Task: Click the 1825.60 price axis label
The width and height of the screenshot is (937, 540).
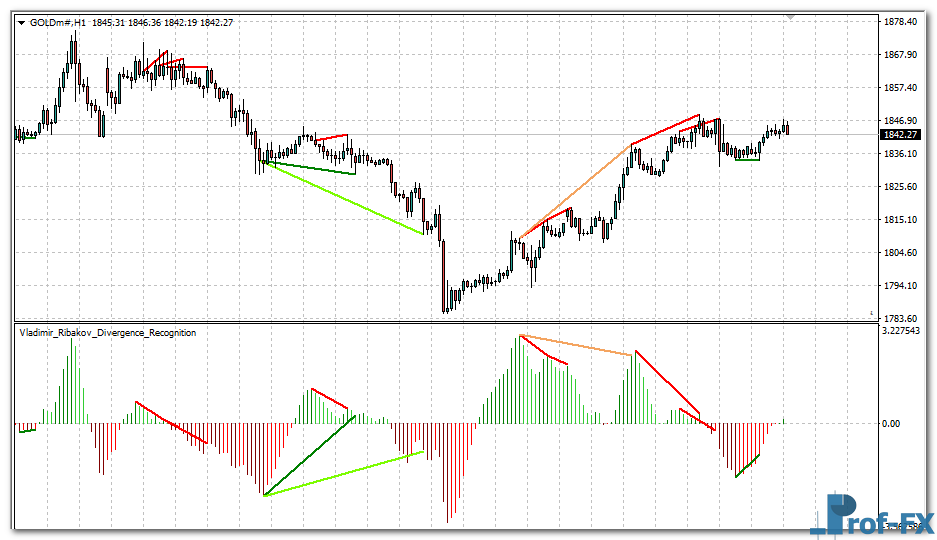Action: [901, 187]
